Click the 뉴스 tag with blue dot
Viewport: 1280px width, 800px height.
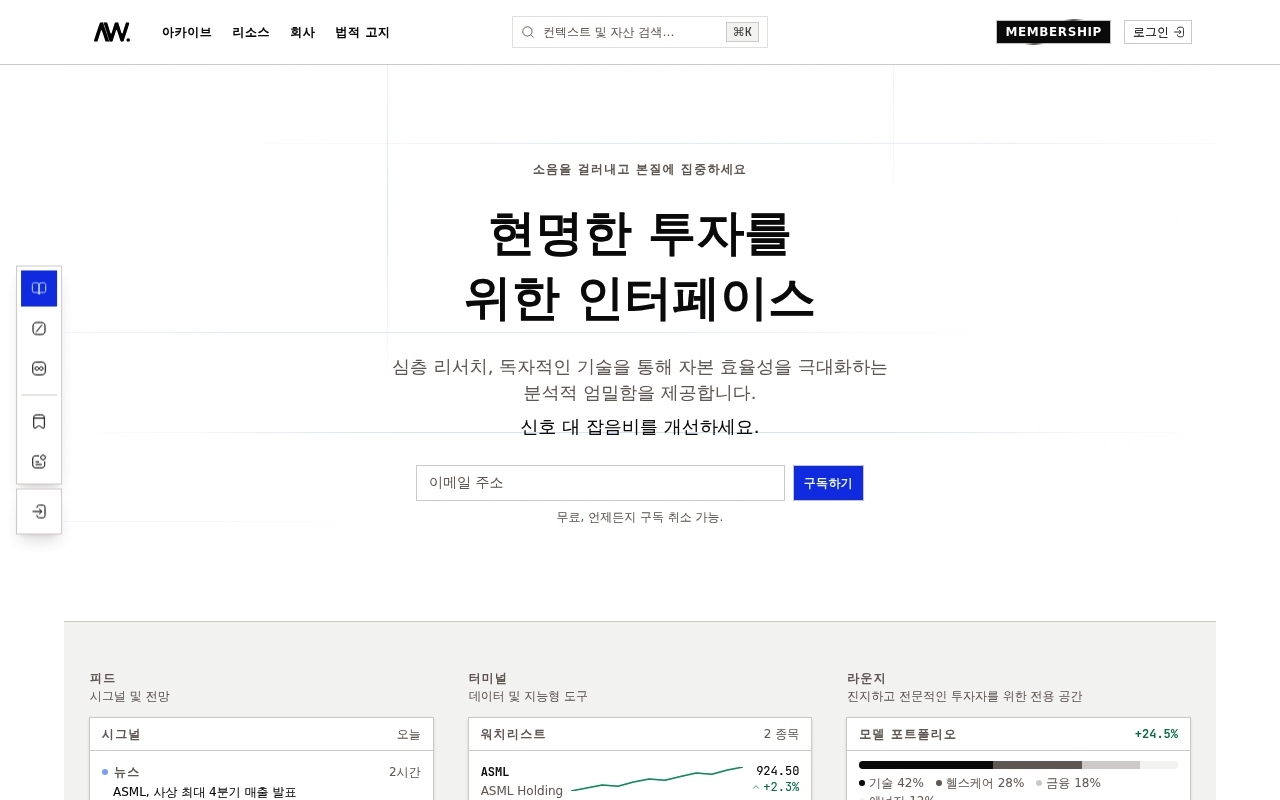(121, 772)
